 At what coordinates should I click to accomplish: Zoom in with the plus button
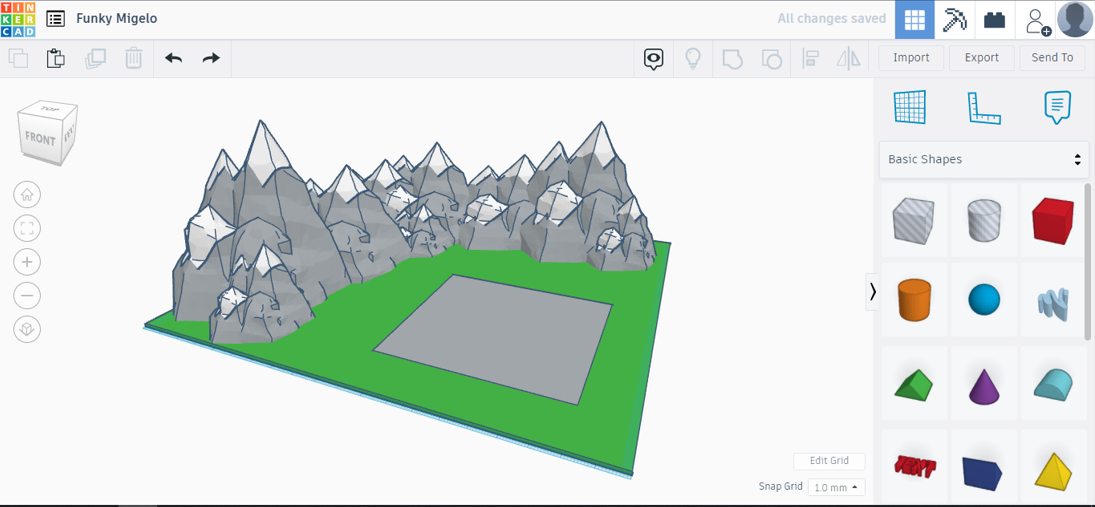(27, 262)
